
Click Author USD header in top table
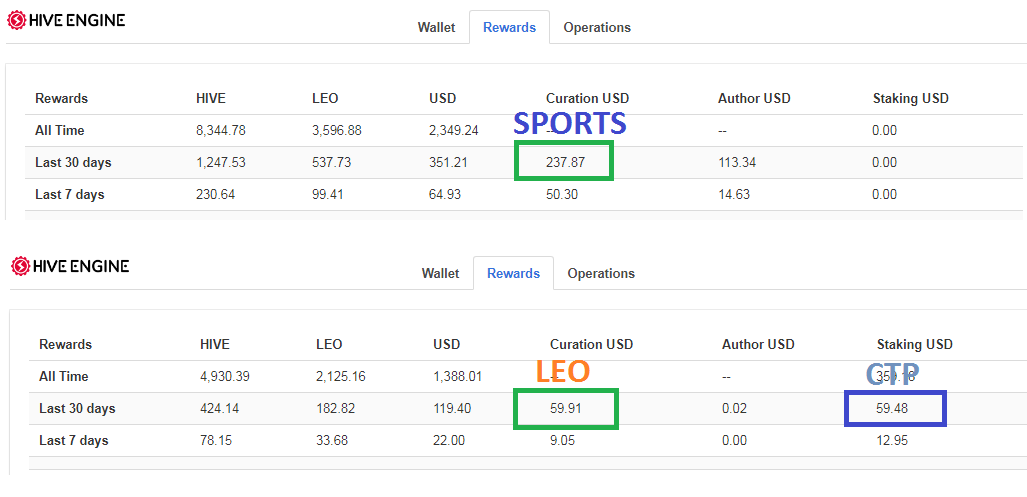tap(754, 98)
